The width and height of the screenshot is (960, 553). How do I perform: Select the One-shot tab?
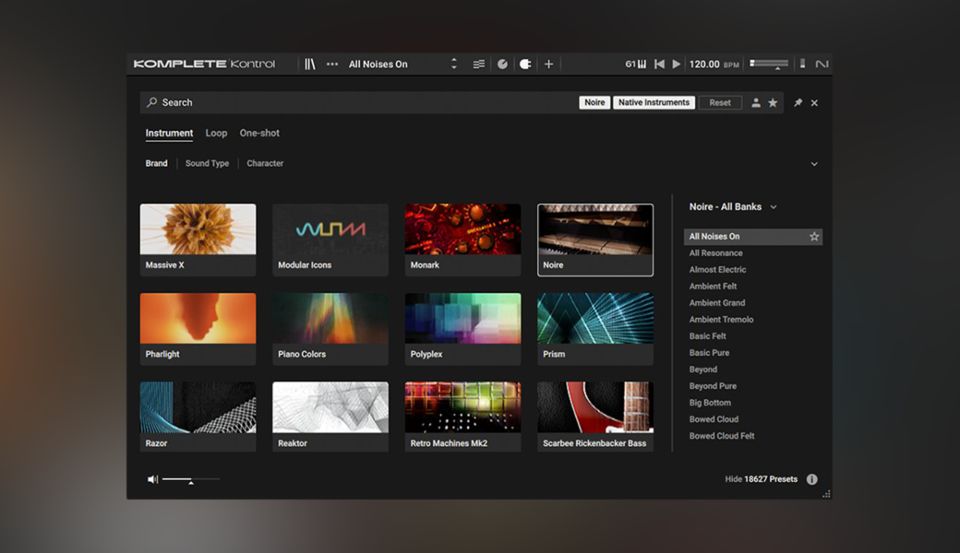tap(259, 133)
